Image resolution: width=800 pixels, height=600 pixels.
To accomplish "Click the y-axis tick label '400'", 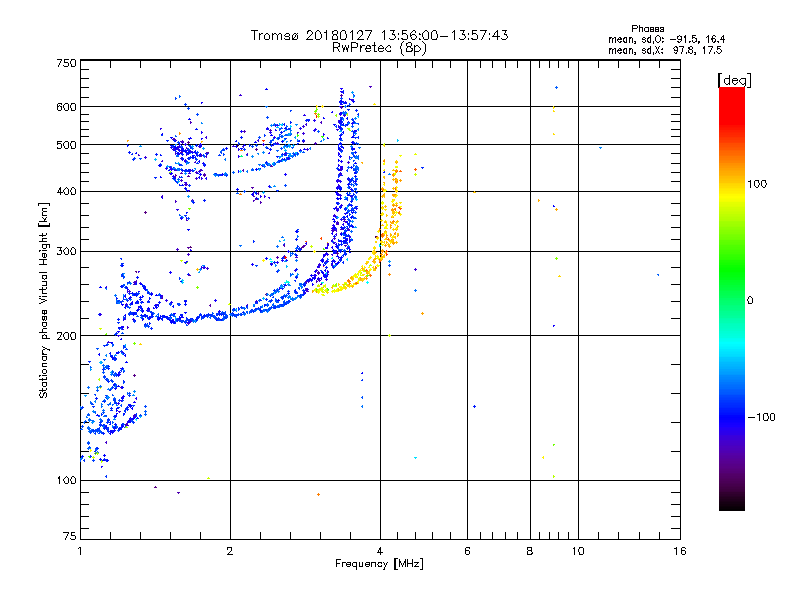I will click(x=66, y=191).
